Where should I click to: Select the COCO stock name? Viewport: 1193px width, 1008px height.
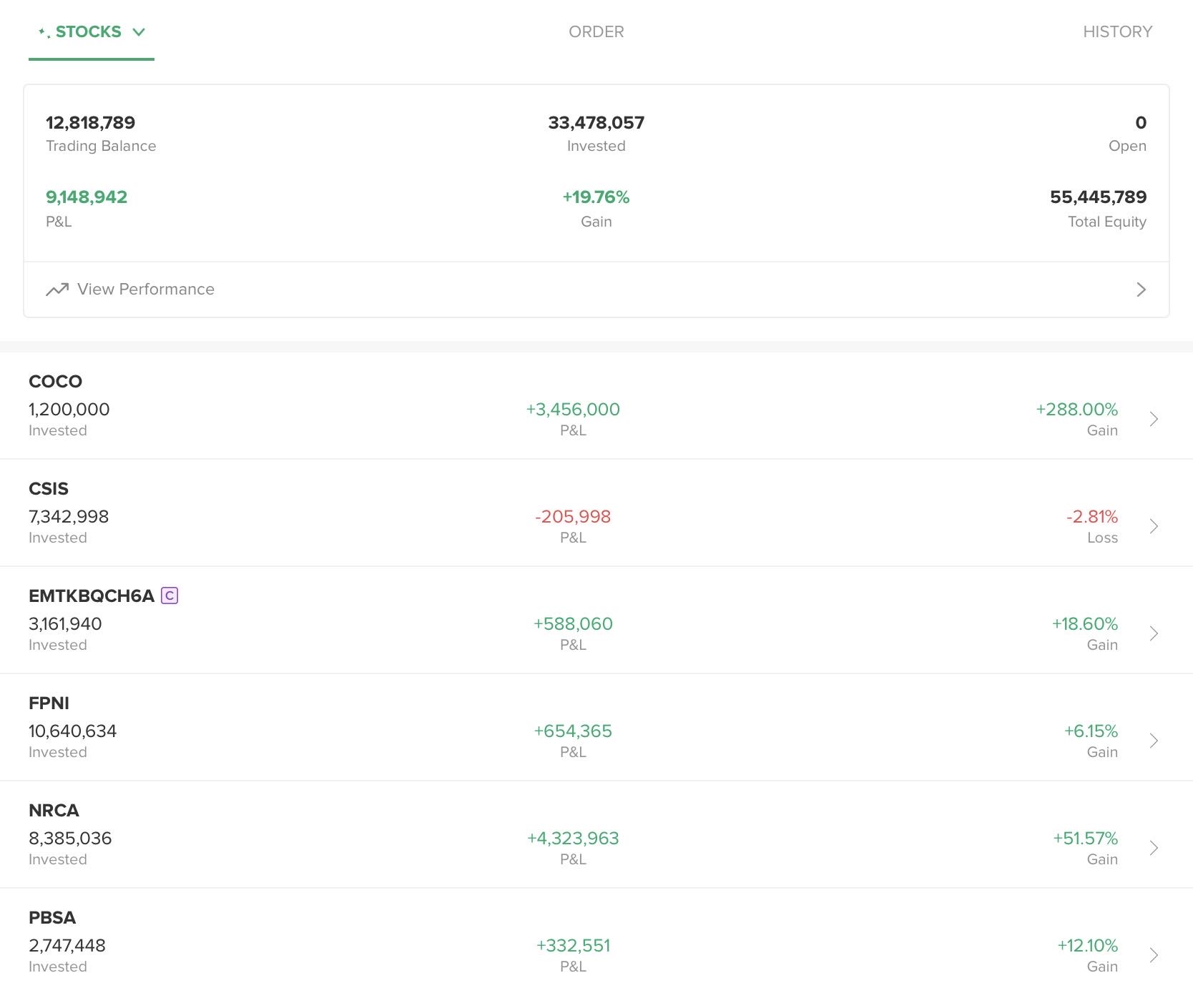(x=55, y=382)
